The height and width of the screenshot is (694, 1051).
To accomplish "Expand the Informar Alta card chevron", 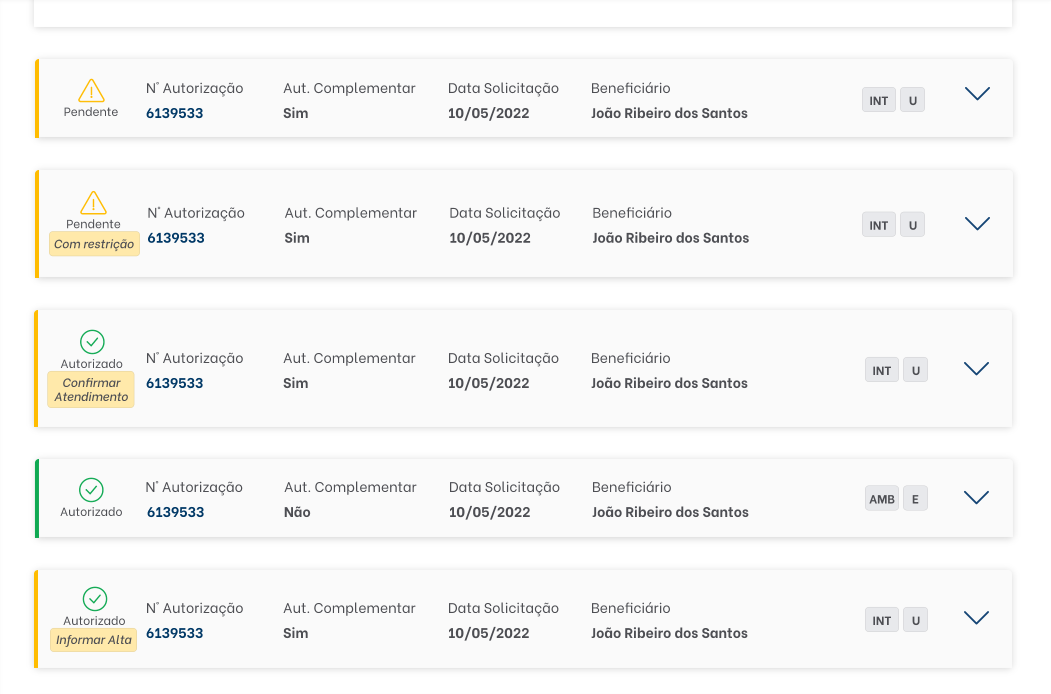I will pos(977,618).
